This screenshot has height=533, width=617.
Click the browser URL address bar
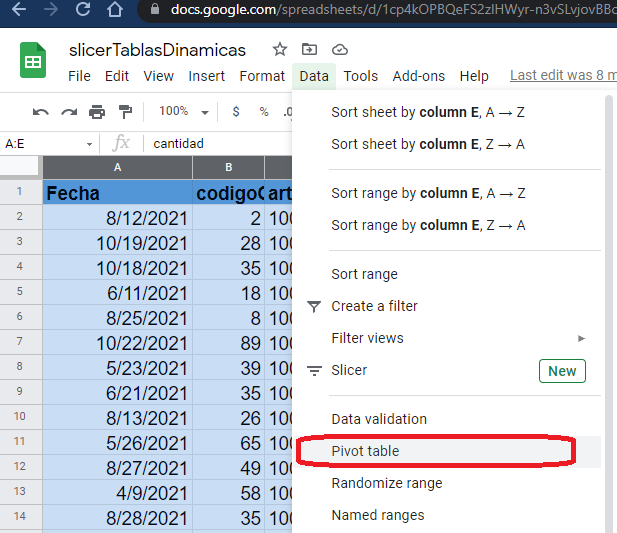378,9
